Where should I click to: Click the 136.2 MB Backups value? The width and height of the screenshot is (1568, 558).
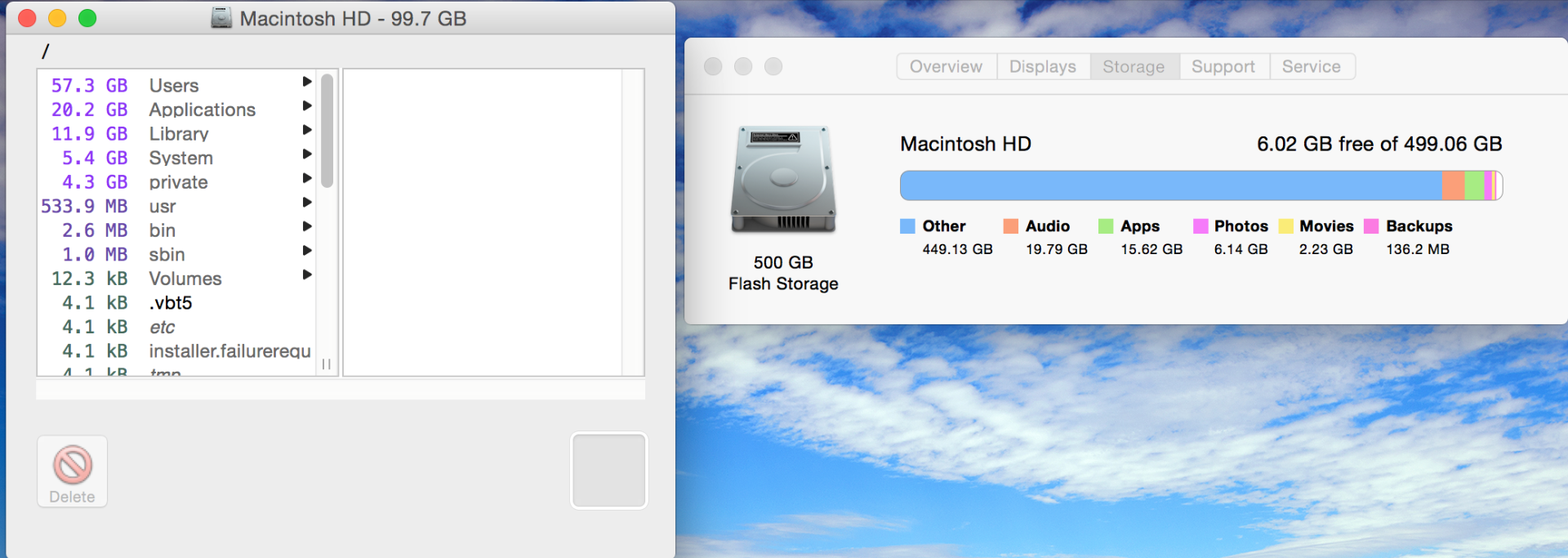point(1418,249)
